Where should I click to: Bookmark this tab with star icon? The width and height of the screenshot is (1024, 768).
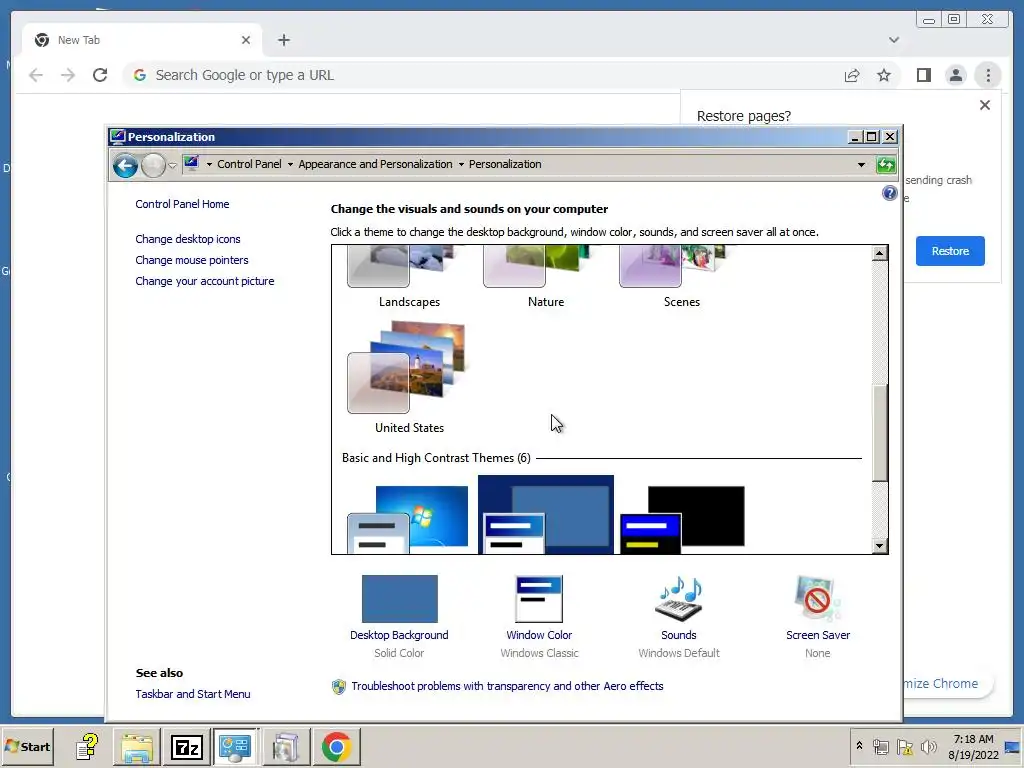(x=884, y=75)
